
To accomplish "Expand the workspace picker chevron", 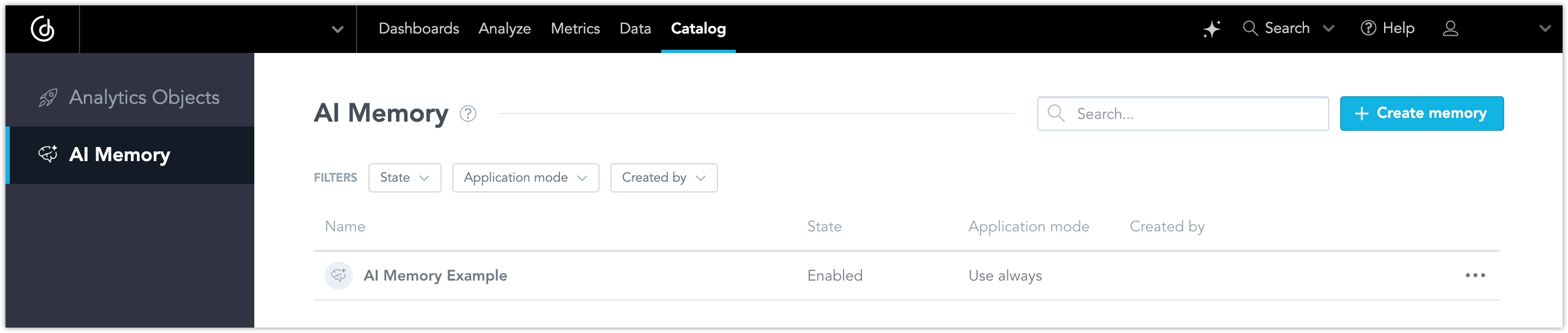I will (x=337, y=29).
